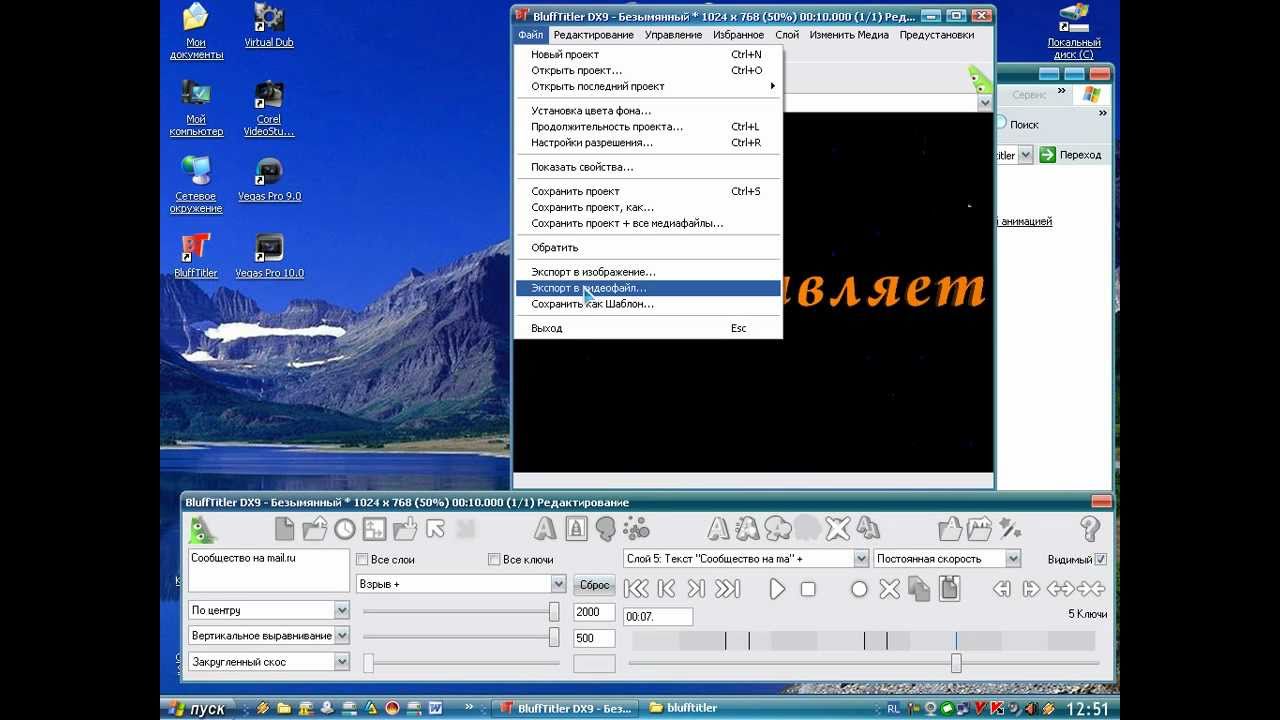
Task: Open the Постоянная скорость dropdown
Action: click(x=1013, y=559)
